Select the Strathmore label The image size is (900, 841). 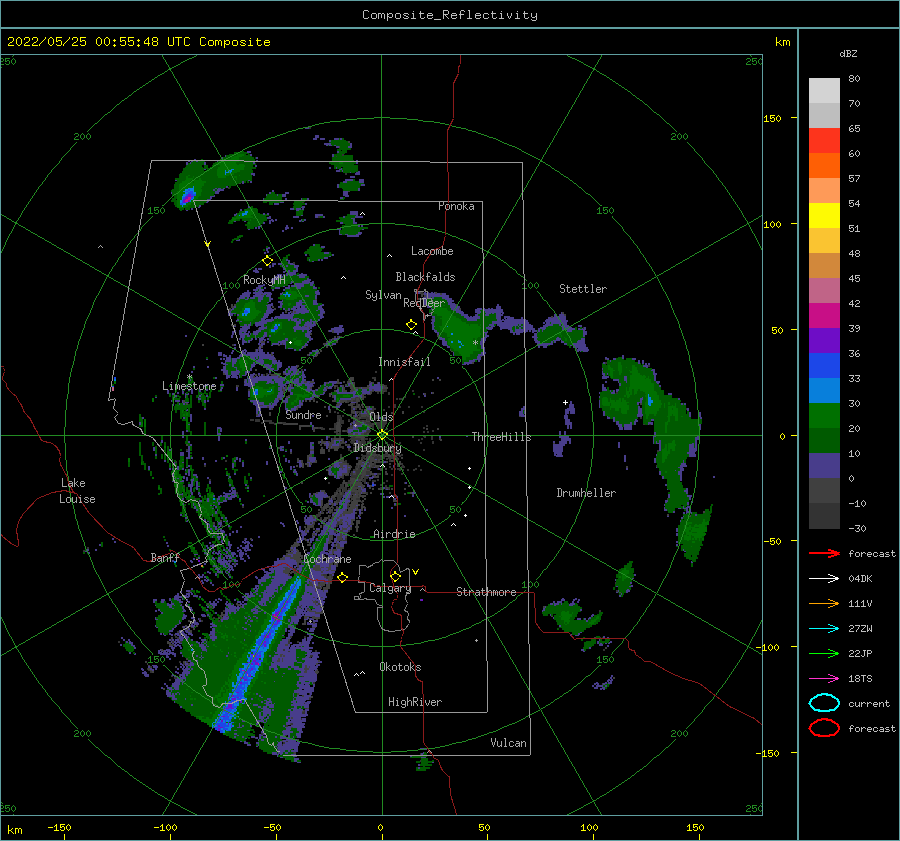click(486, 592)
